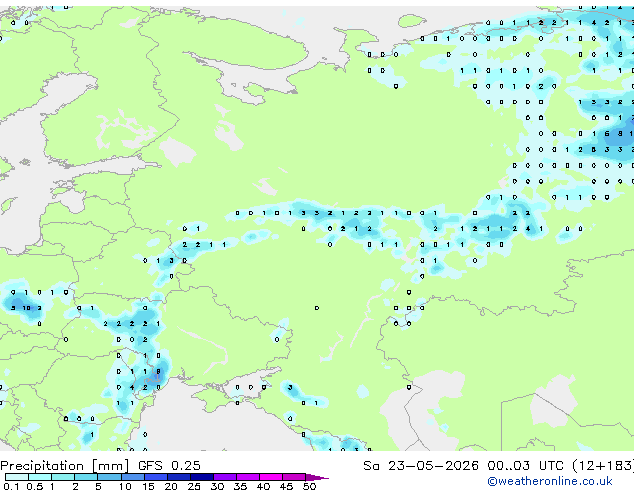The image size is (634, 490).
Task: Click the over-50 arrow tip of legend
Action: [x=317, y=478]
